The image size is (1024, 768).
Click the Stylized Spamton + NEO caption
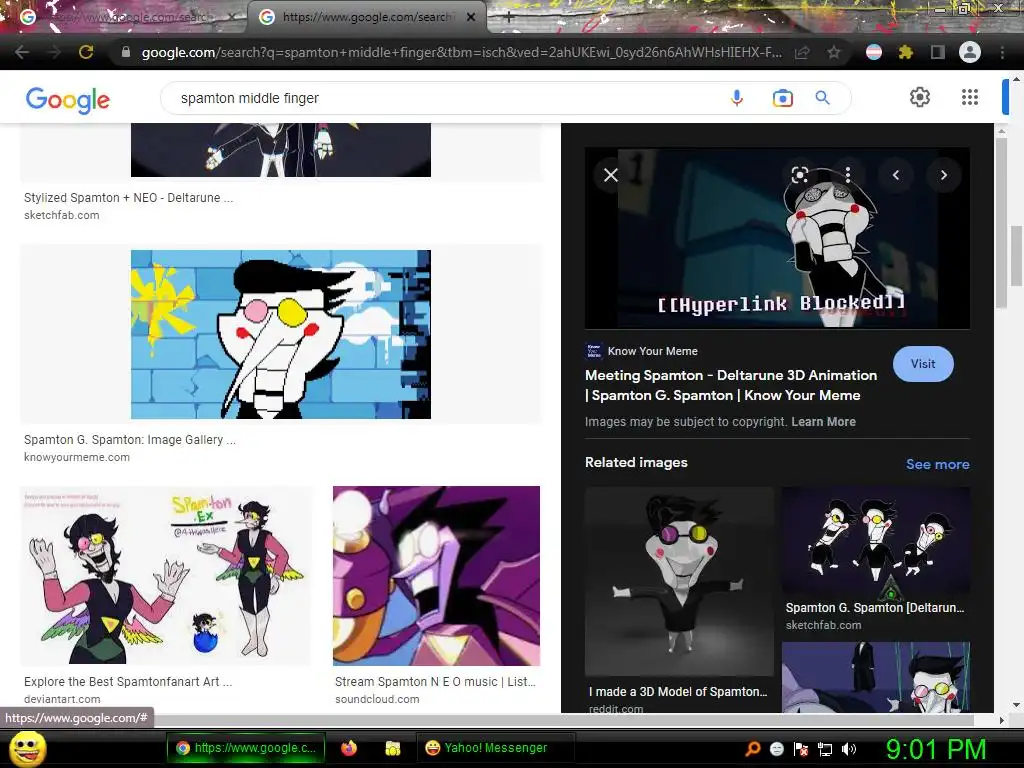click(129, 197)
